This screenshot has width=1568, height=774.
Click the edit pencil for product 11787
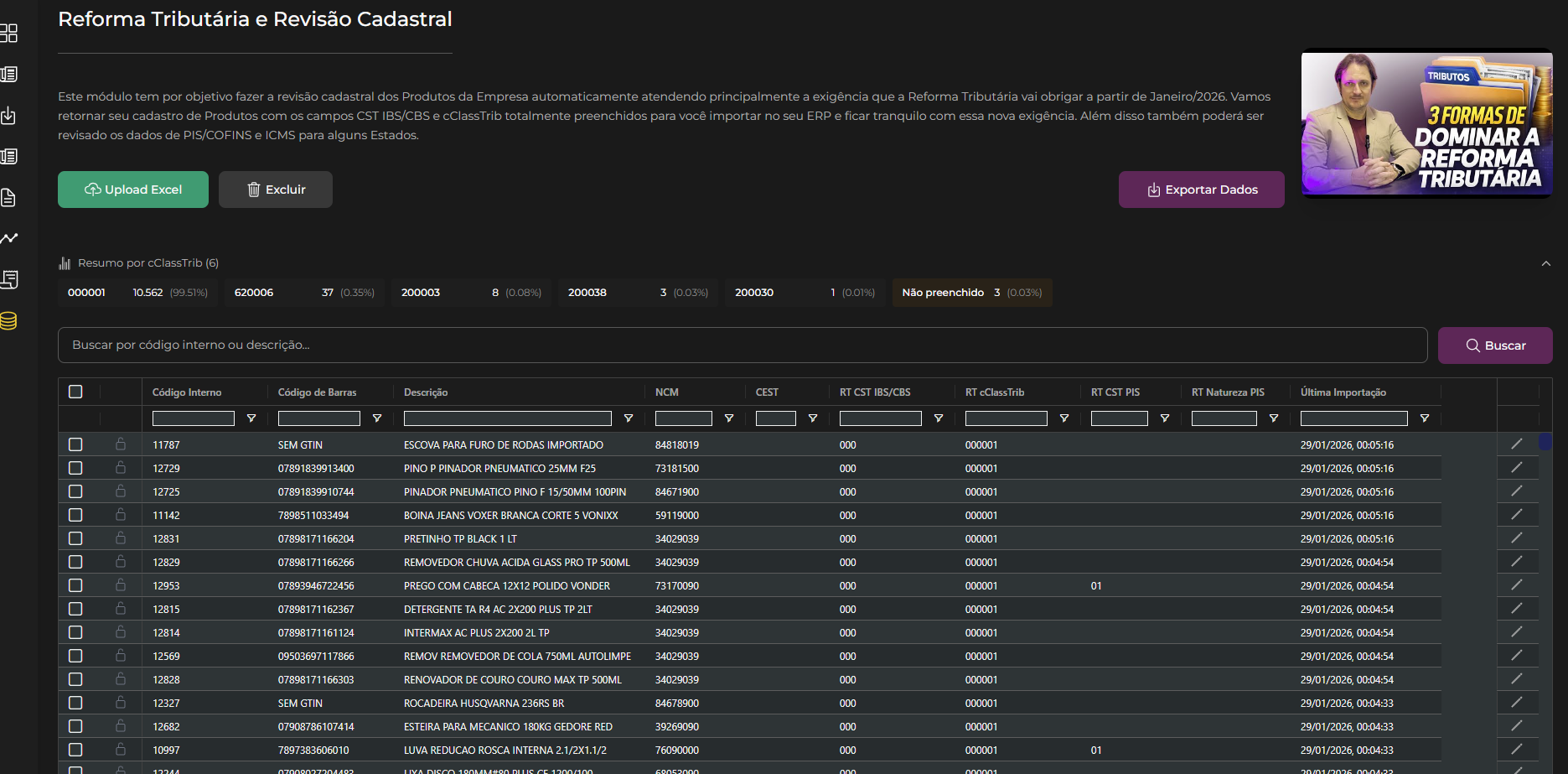(x=1516, y=444)
